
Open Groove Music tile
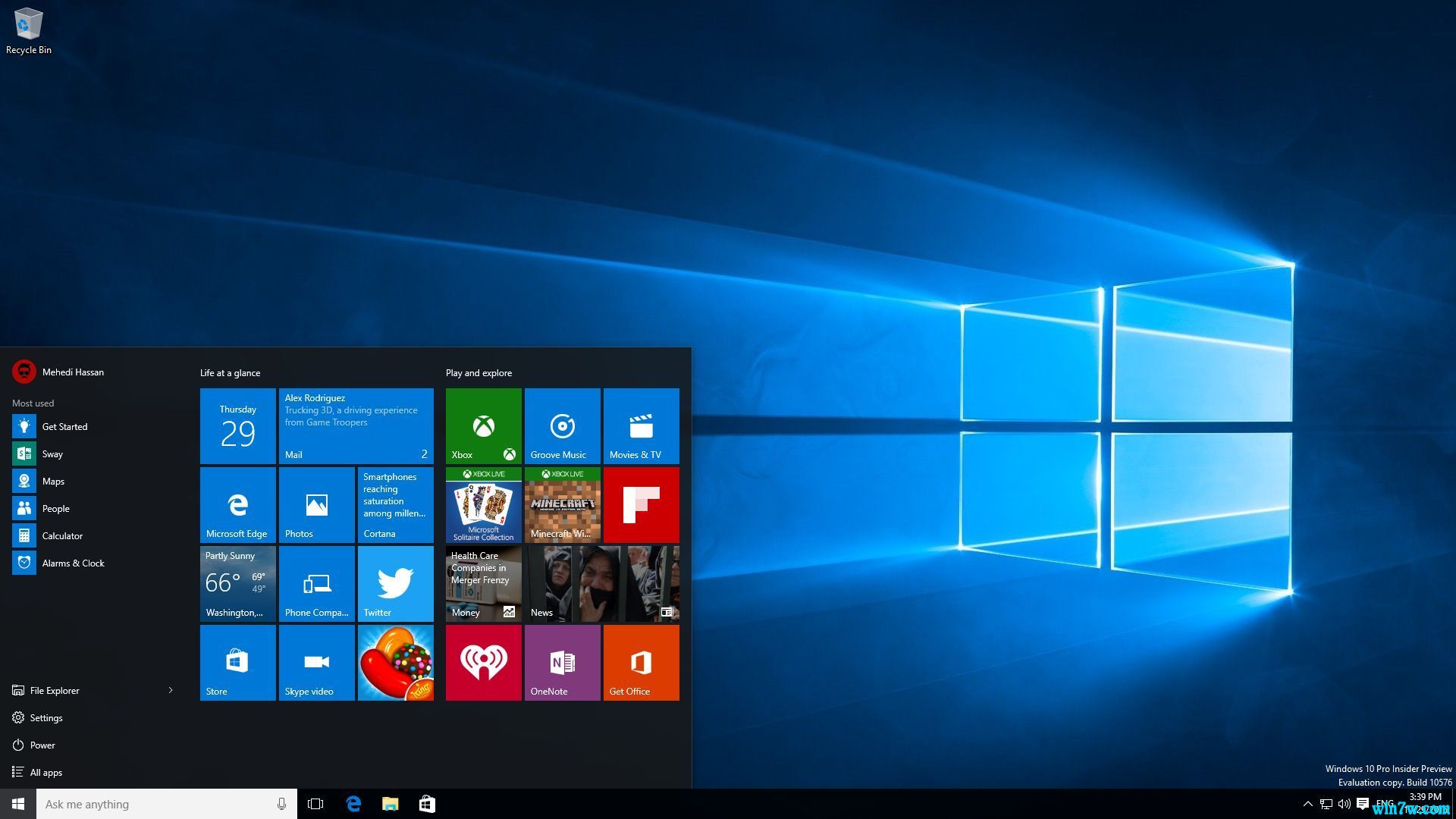[562, 426]
